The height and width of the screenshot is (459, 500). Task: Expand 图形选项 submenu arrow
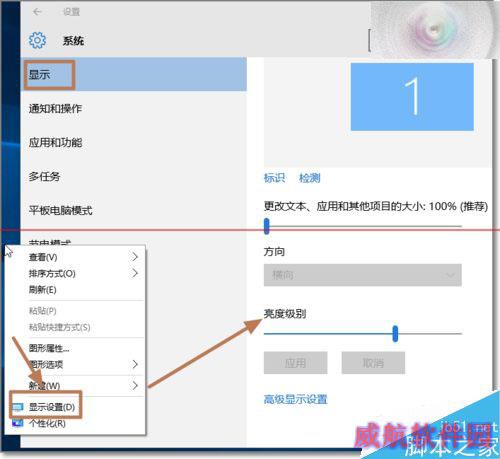pyautogui.click(x=135, y=364)
